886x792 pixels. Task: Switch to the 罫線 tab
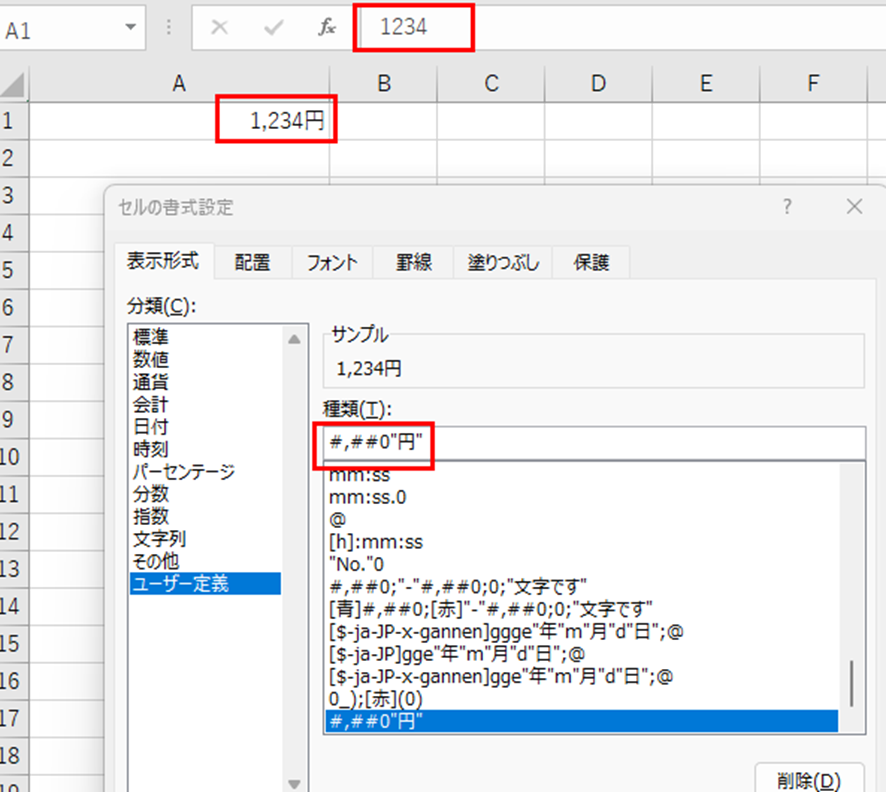tap(414, 263)
